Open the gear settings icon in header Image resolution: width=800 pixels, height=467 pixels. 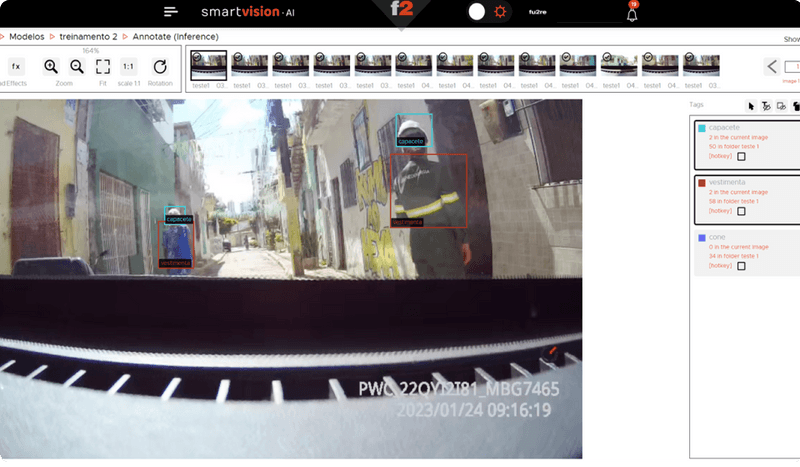[500, 12]
